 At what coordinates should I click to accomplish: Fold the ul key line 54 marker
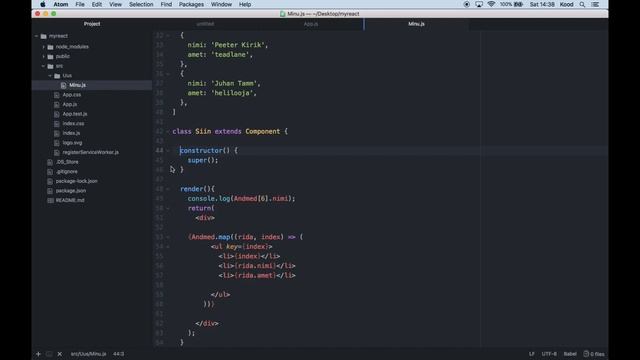(x=168, y=247)
